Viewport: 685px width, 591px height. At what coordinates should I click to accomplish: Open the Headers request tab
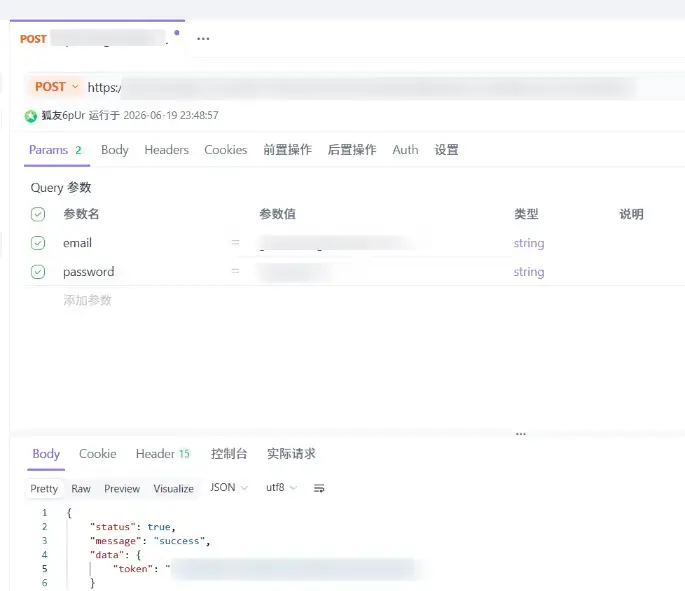pyautogui.click(x=166, y=150)
